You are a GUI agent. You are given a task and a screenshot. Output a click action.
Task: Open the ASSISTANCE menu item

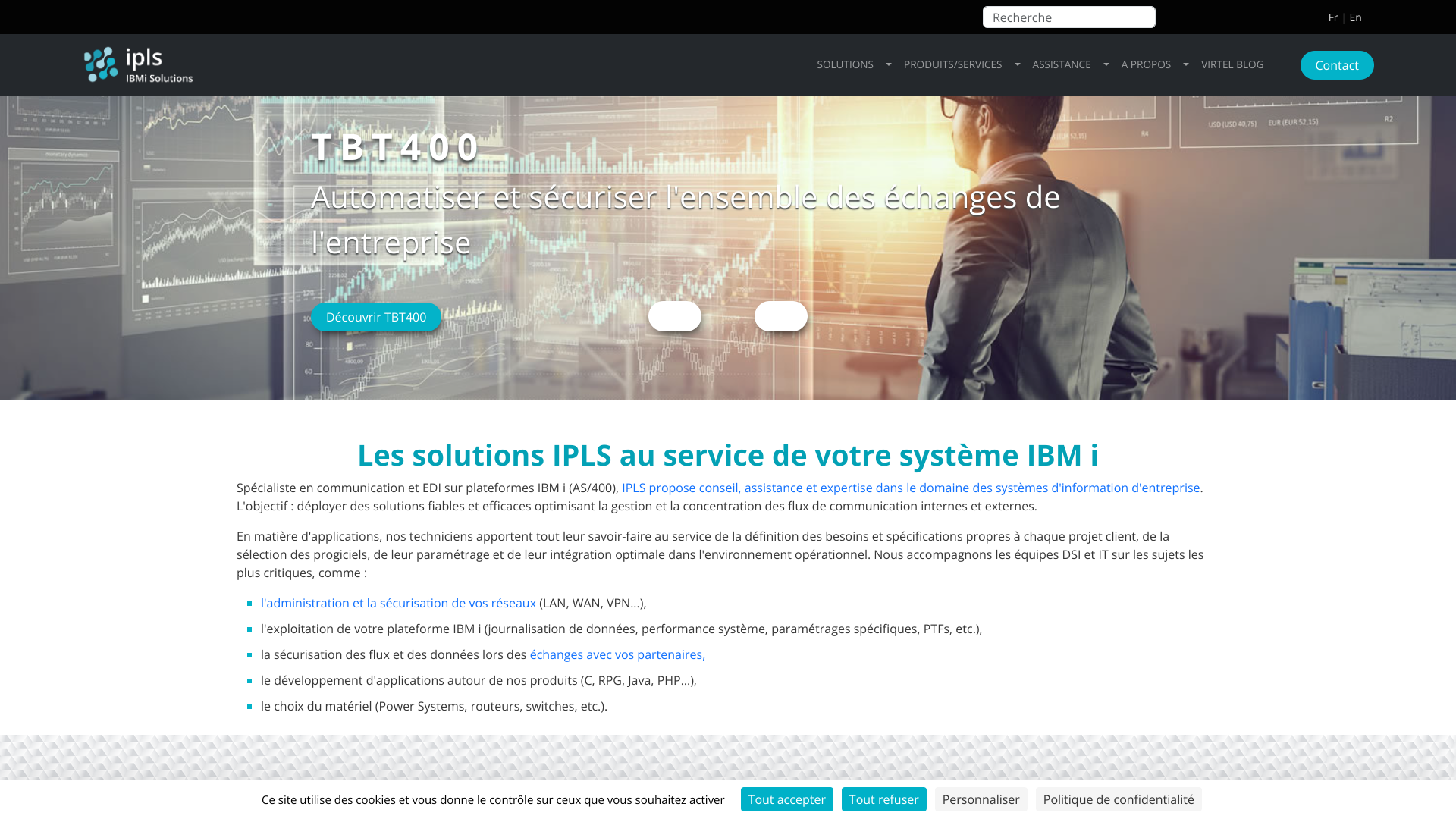(1061, 64)
